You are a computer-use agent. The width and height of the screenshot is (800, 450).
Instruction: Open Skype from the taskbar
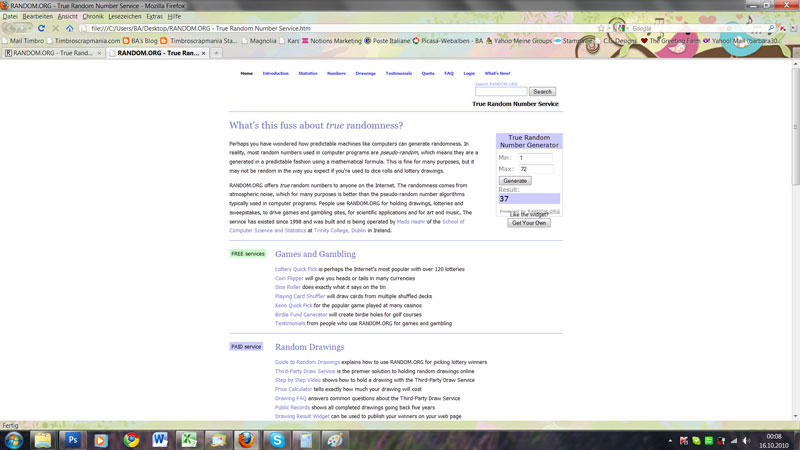click(x=277, y=440)
